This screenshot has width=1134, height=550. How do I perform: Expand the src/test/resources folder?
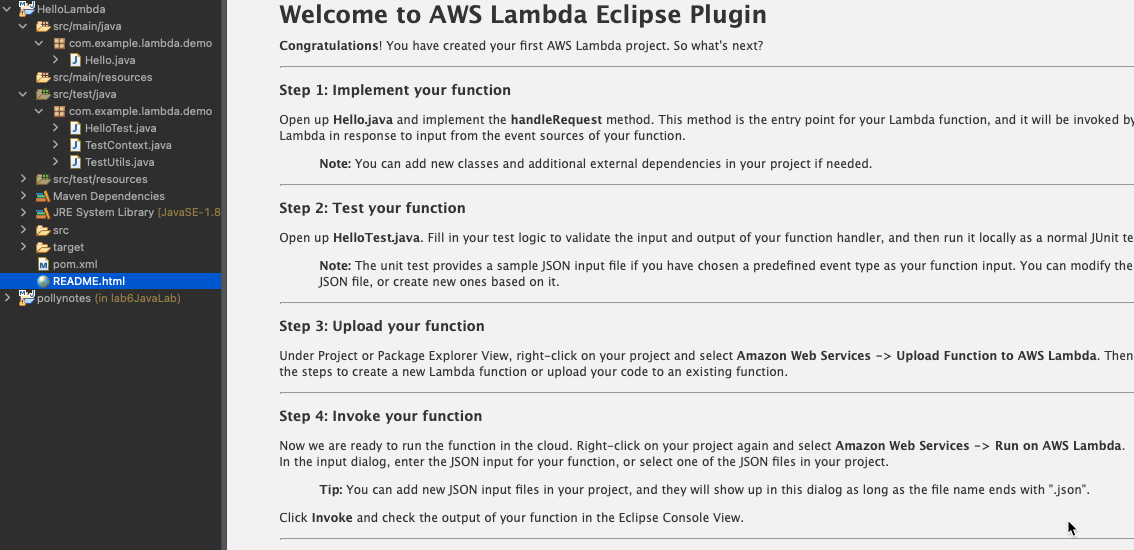23,179
